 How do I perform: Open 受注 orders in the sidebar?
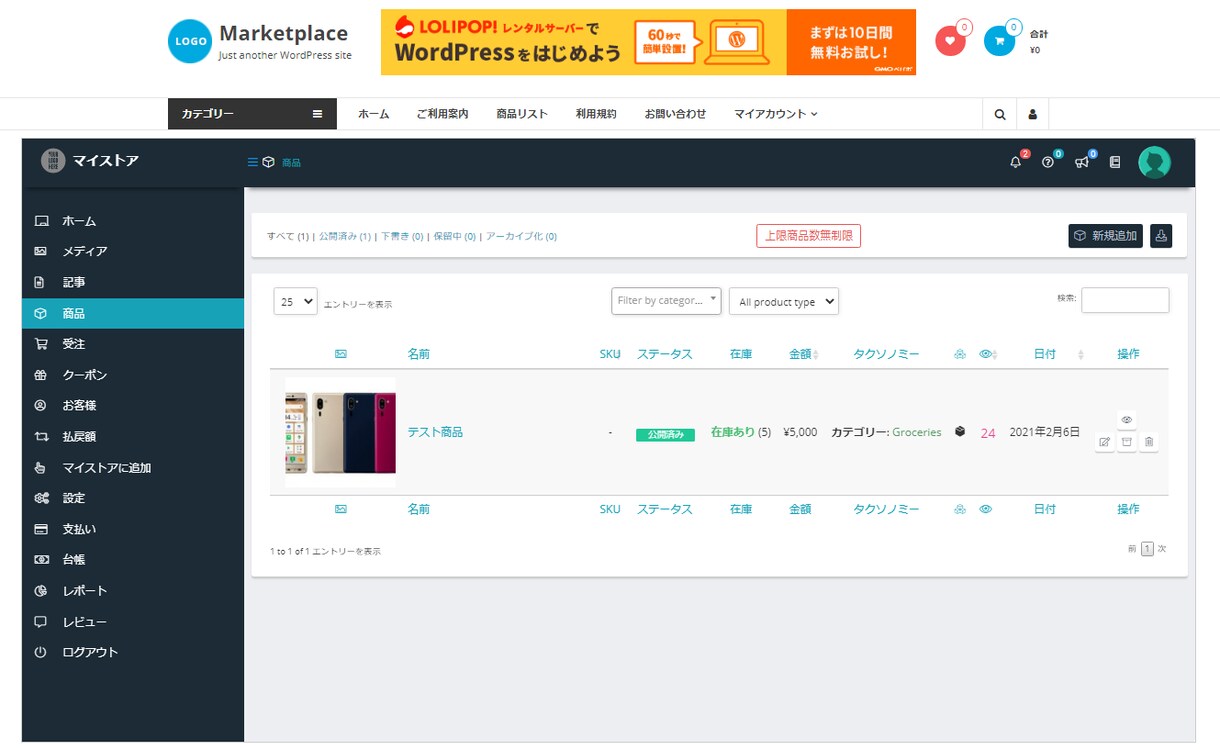tap(133, 344)
